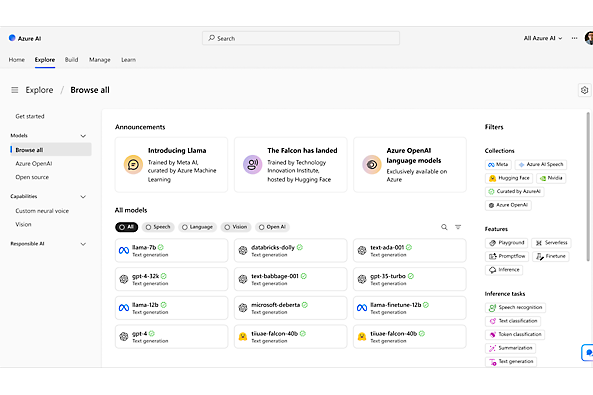
Task: Switch to the Build tab
Action: (x=71, y=60)
